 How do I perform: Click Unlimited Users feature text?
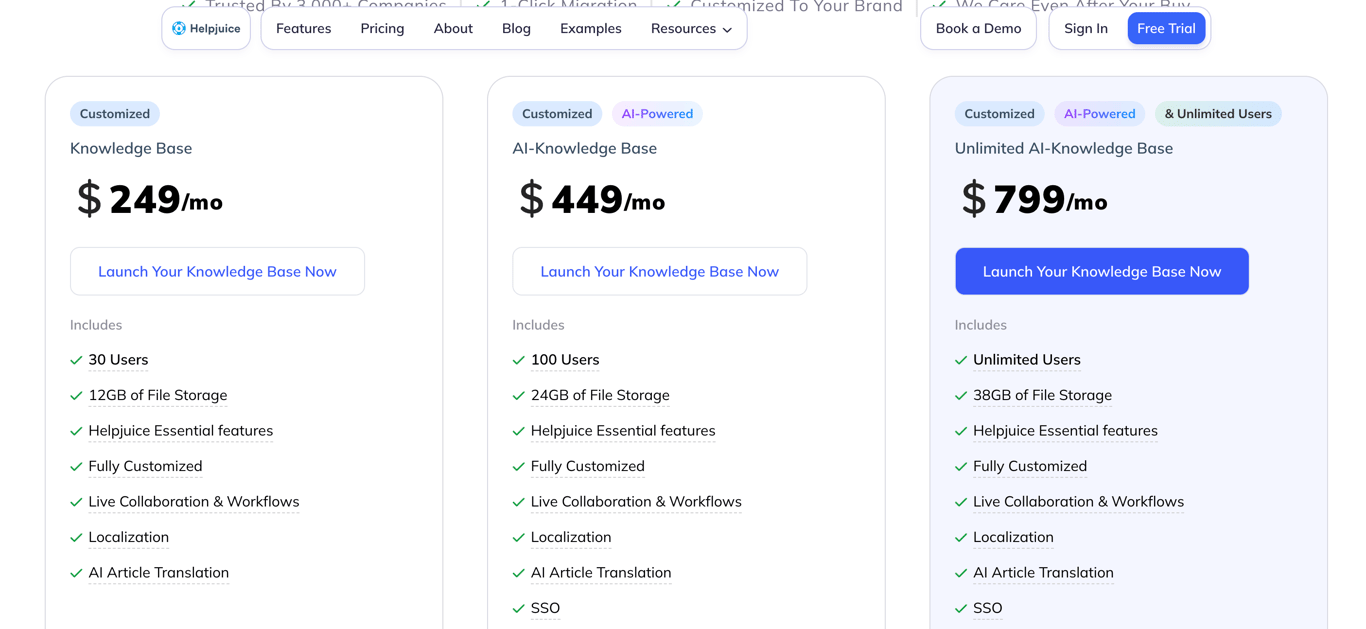[x=1027, y=360]
